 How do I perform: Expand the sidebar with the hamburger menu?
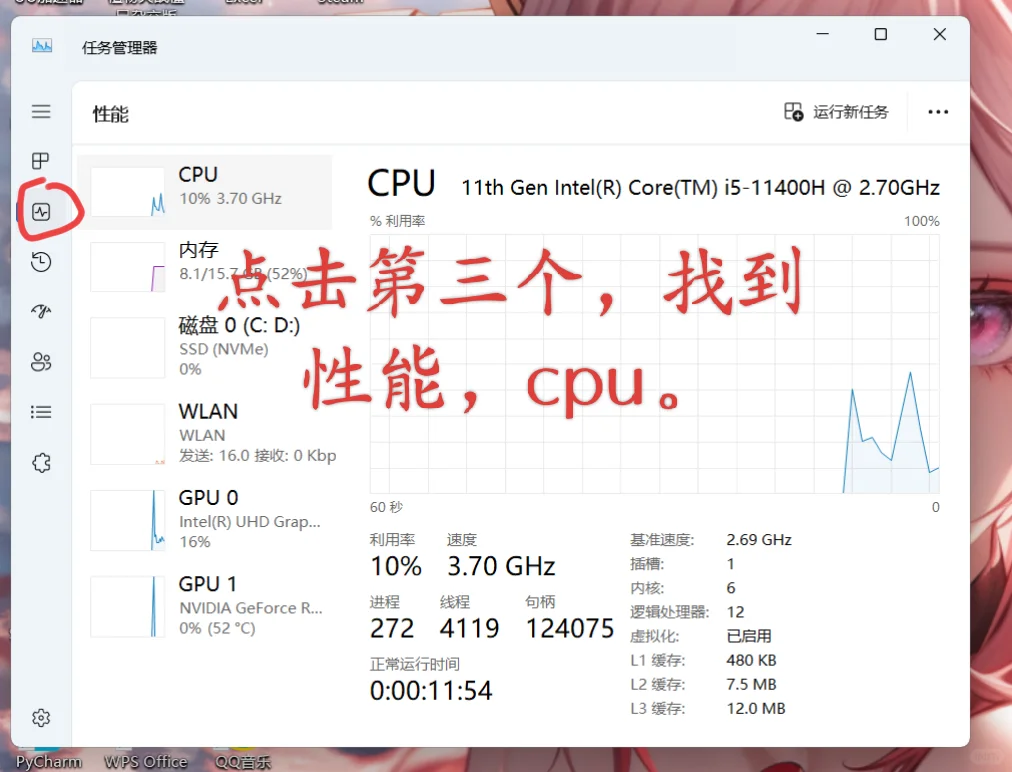point(41,111)
